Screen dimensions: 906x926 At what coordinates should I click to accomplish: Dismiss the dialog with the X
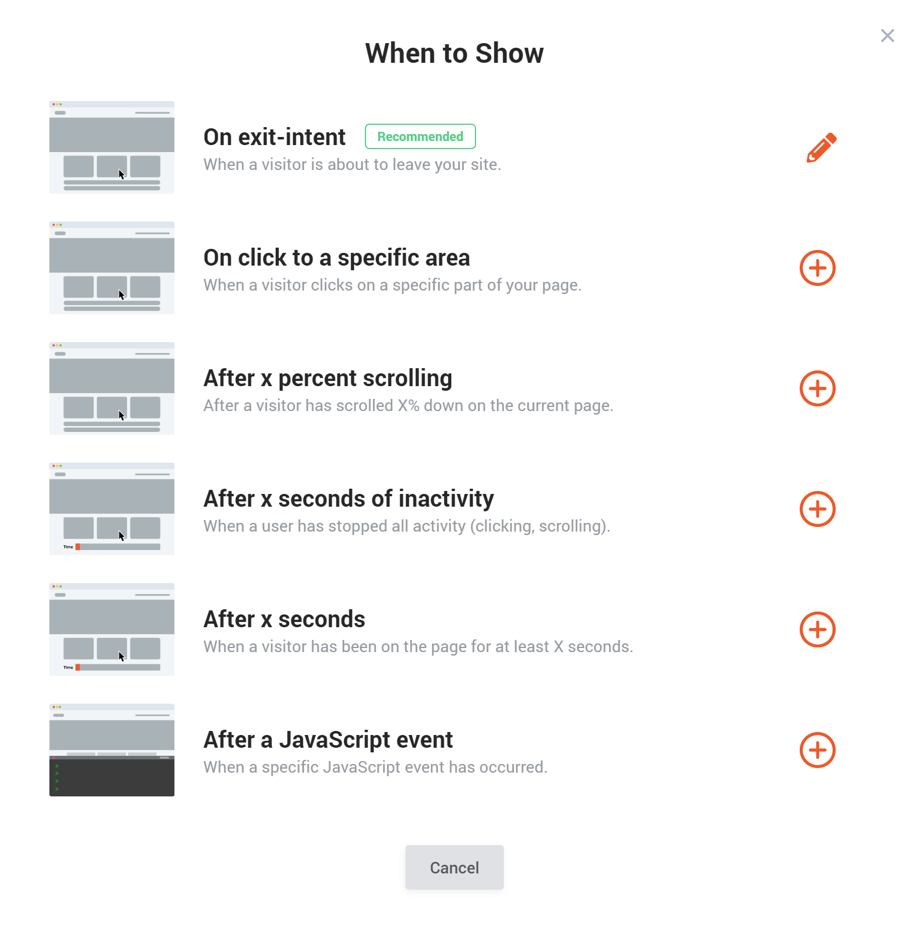887,35
